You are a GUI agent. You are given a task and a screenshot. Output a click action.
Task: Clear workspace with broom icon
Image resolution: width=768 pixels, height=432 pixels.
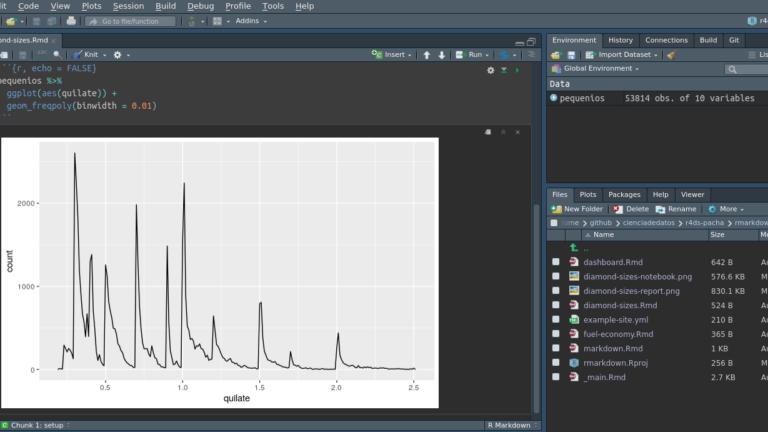pyautogui.click(x=672, y=55)
